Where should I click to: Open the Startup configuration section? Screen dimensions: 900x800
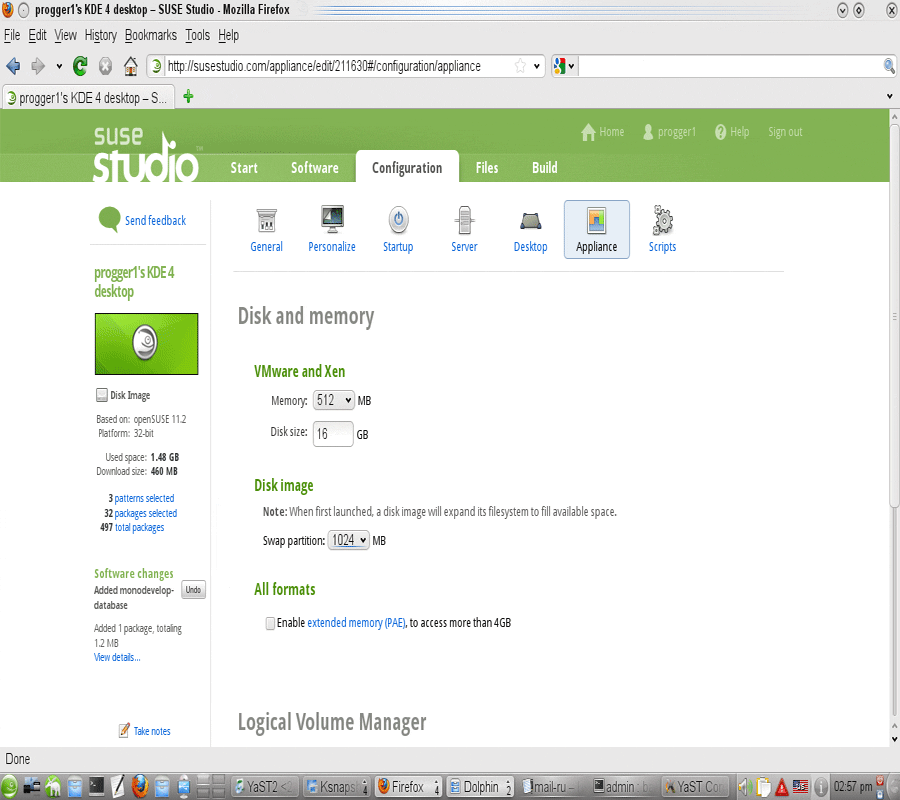[398, 230]
